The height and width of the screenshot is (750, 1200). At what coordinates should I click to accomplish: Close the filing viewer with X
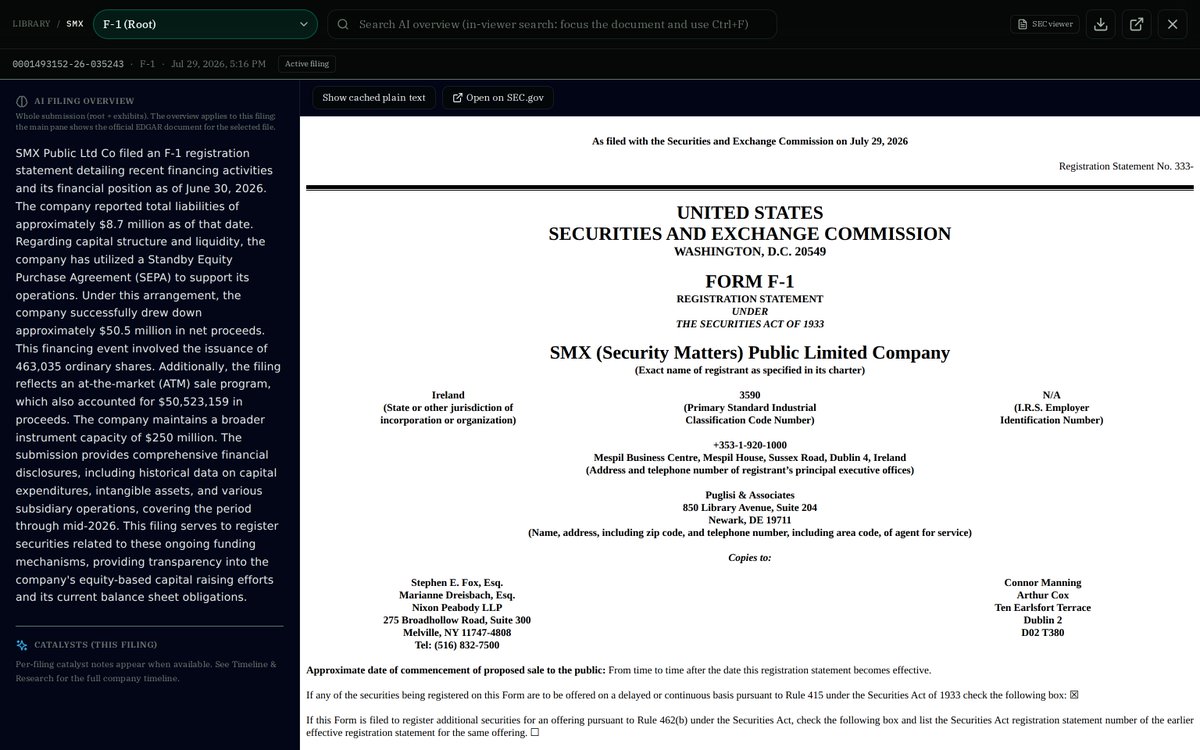tap(1173, 24)
